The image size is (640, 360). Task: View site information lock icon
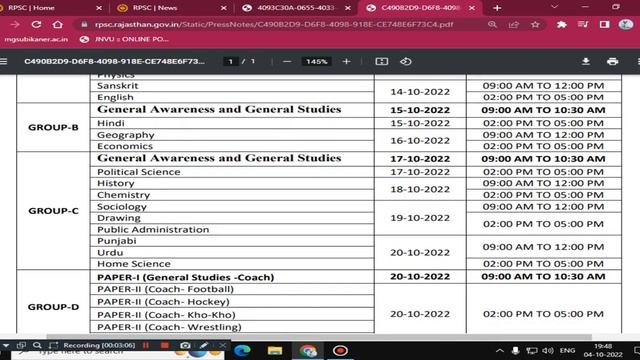point(84,24)
